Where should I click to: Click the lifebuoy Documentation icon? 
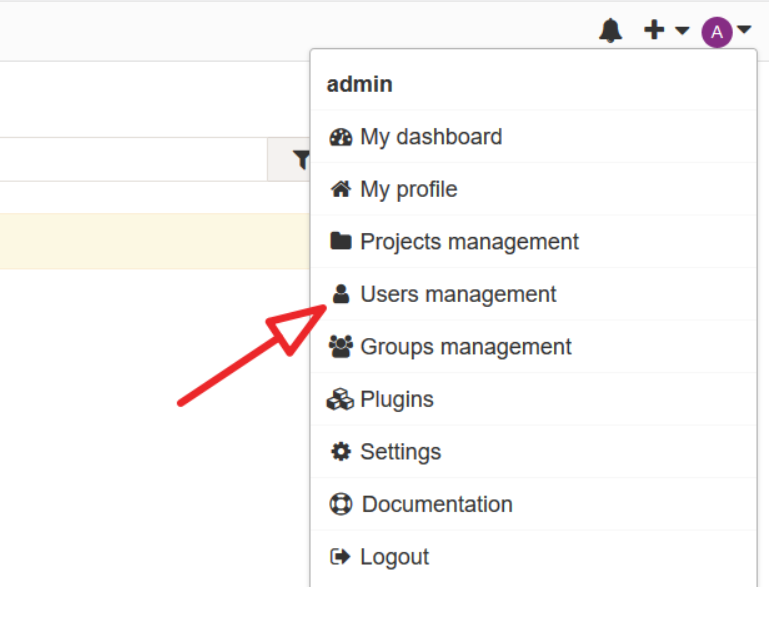click(x=341, y=504)
